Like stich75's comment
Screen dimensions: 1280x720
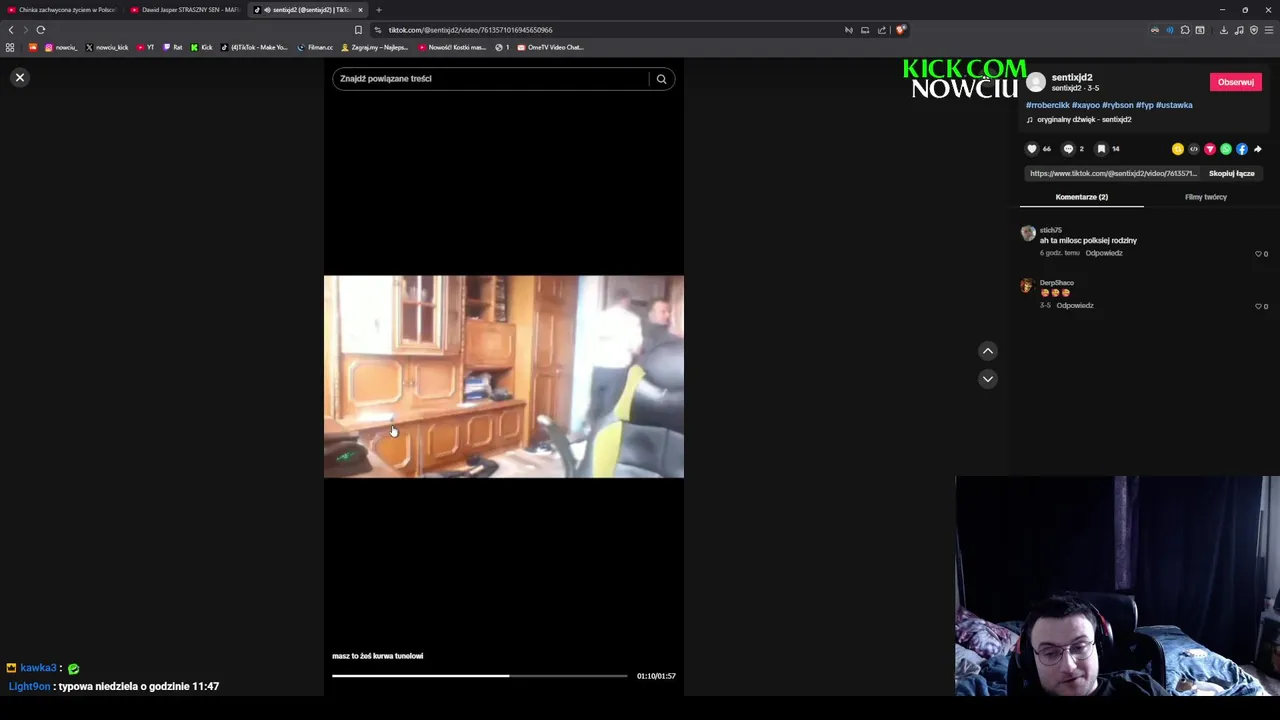pos(1258,254)
